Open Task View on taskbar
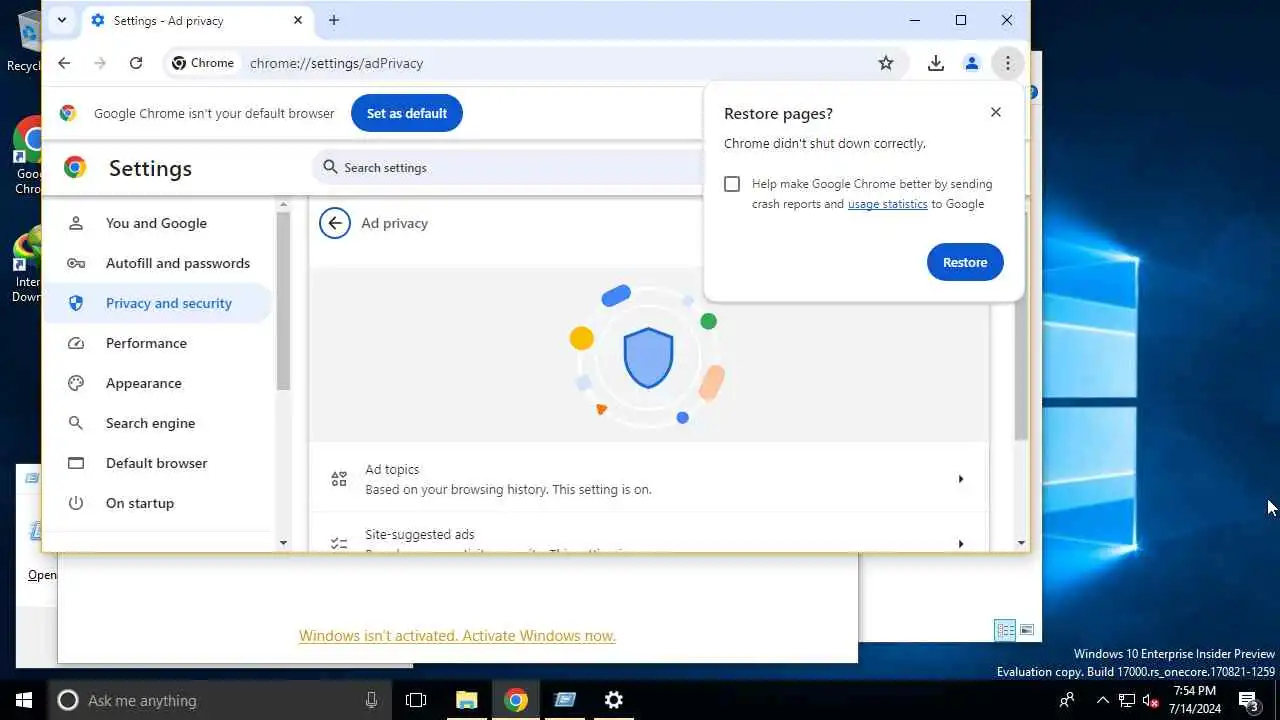This screenshot has height=720, width=1280. 416,700
